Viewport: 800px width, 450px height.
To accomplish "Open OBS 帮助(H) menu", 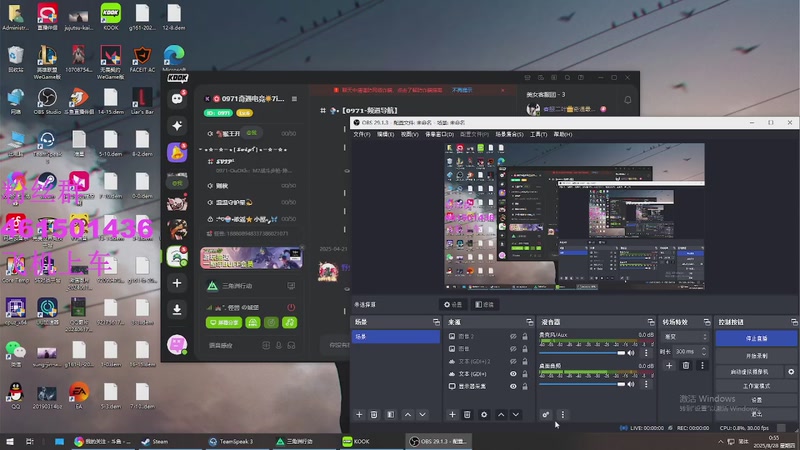I will pos(563,134).
